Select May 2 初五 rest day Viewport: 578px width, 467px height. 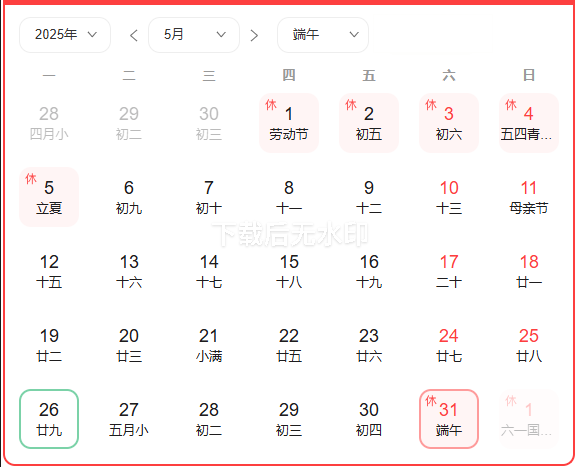tap(369, 123)
